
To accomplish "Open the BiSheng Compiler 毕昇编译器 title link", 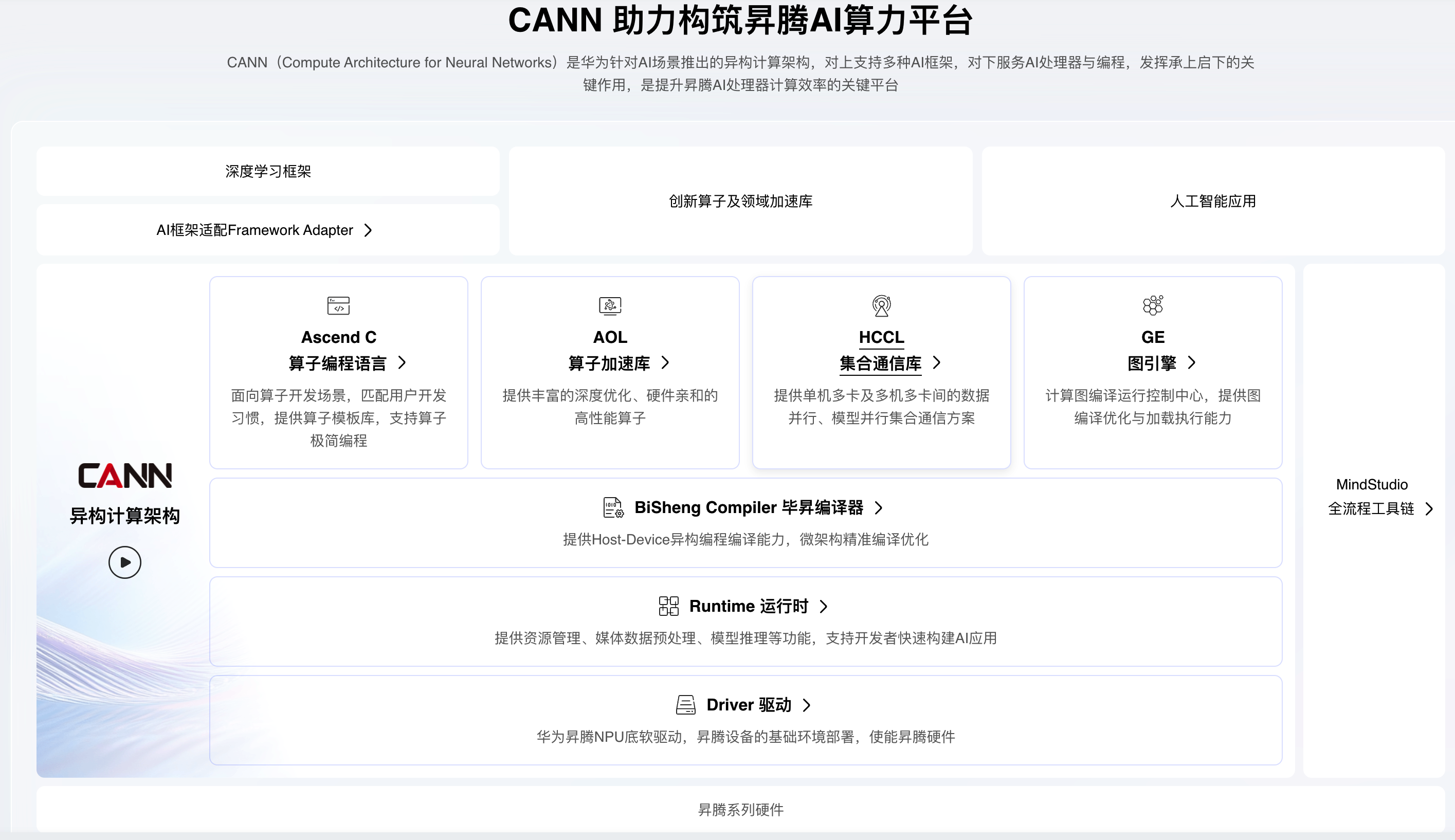I will (748, 508).
